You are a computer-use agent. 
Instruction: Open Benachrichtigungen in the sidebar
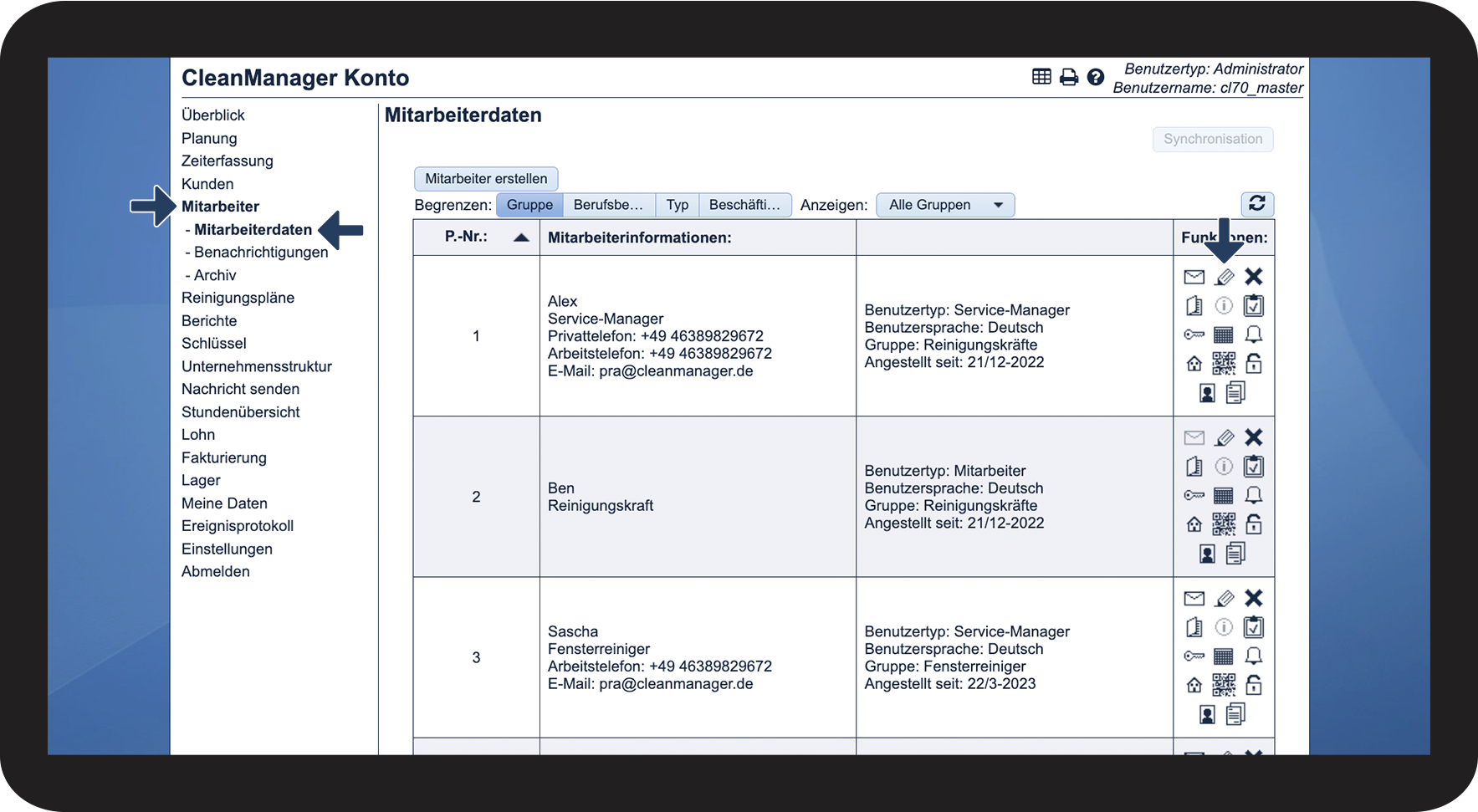coord(261,253)
